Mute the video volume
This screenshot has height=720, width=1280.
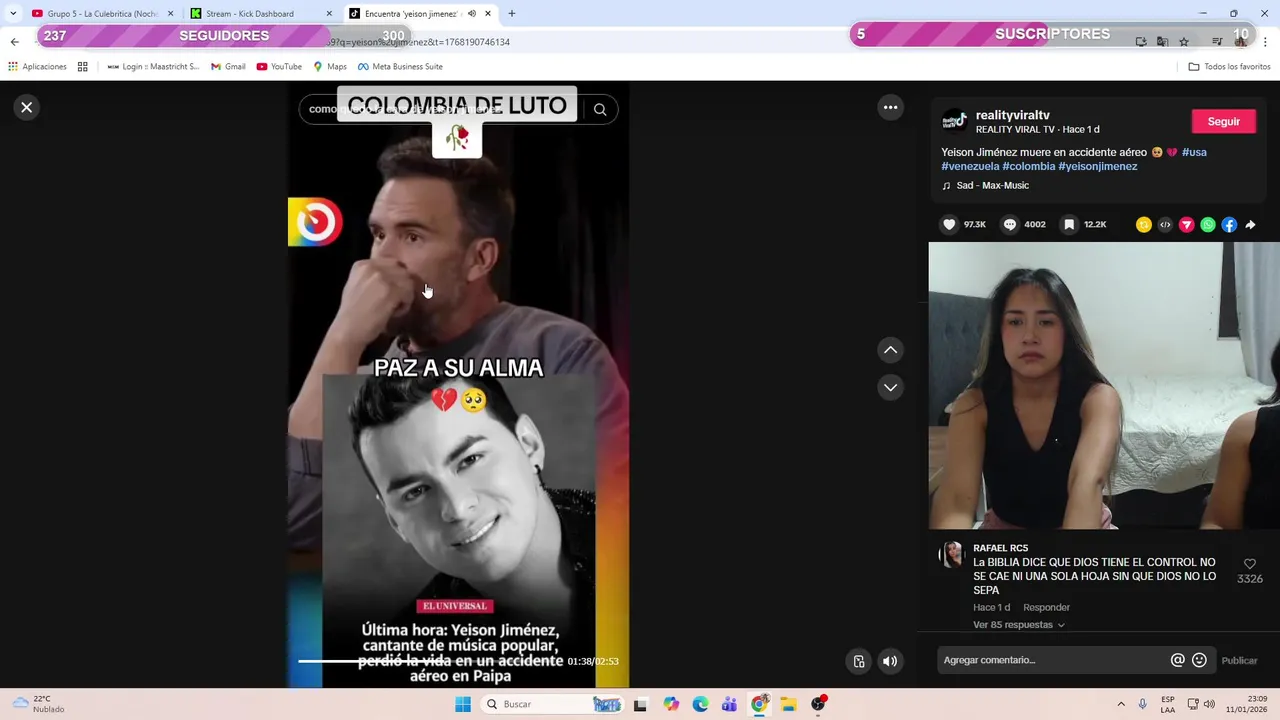tap(890, 661)
